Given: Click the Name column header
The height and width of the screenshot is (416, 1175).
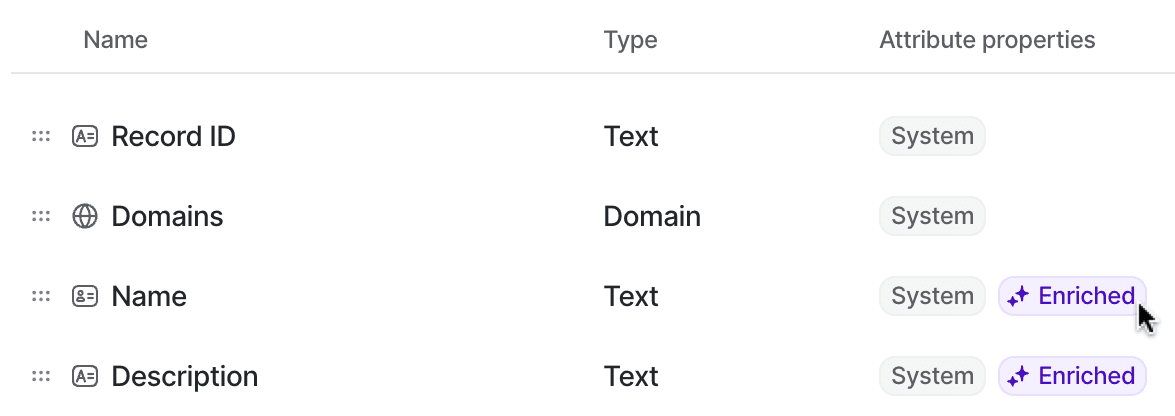Looking at the screenshot, I should [115, 40].
